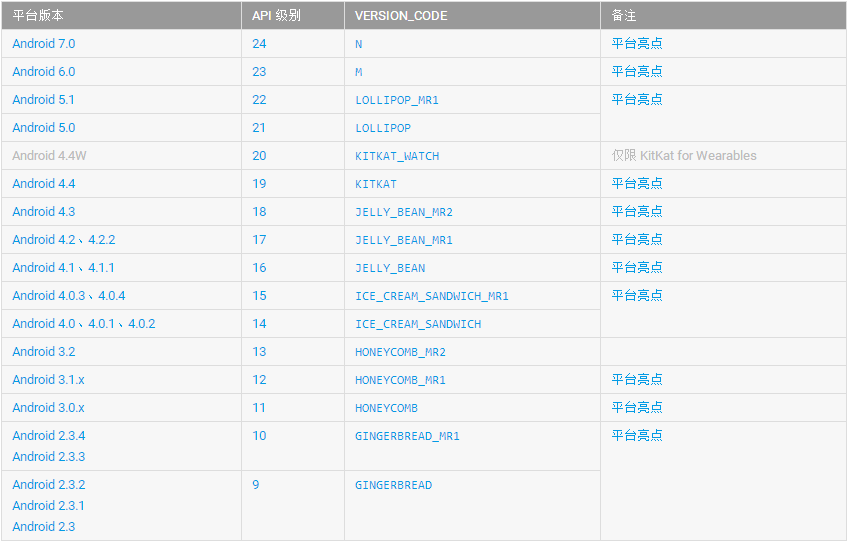The height and width of the screenshot is (541, 850).
Task: Click API level 9
Action: 256,485
